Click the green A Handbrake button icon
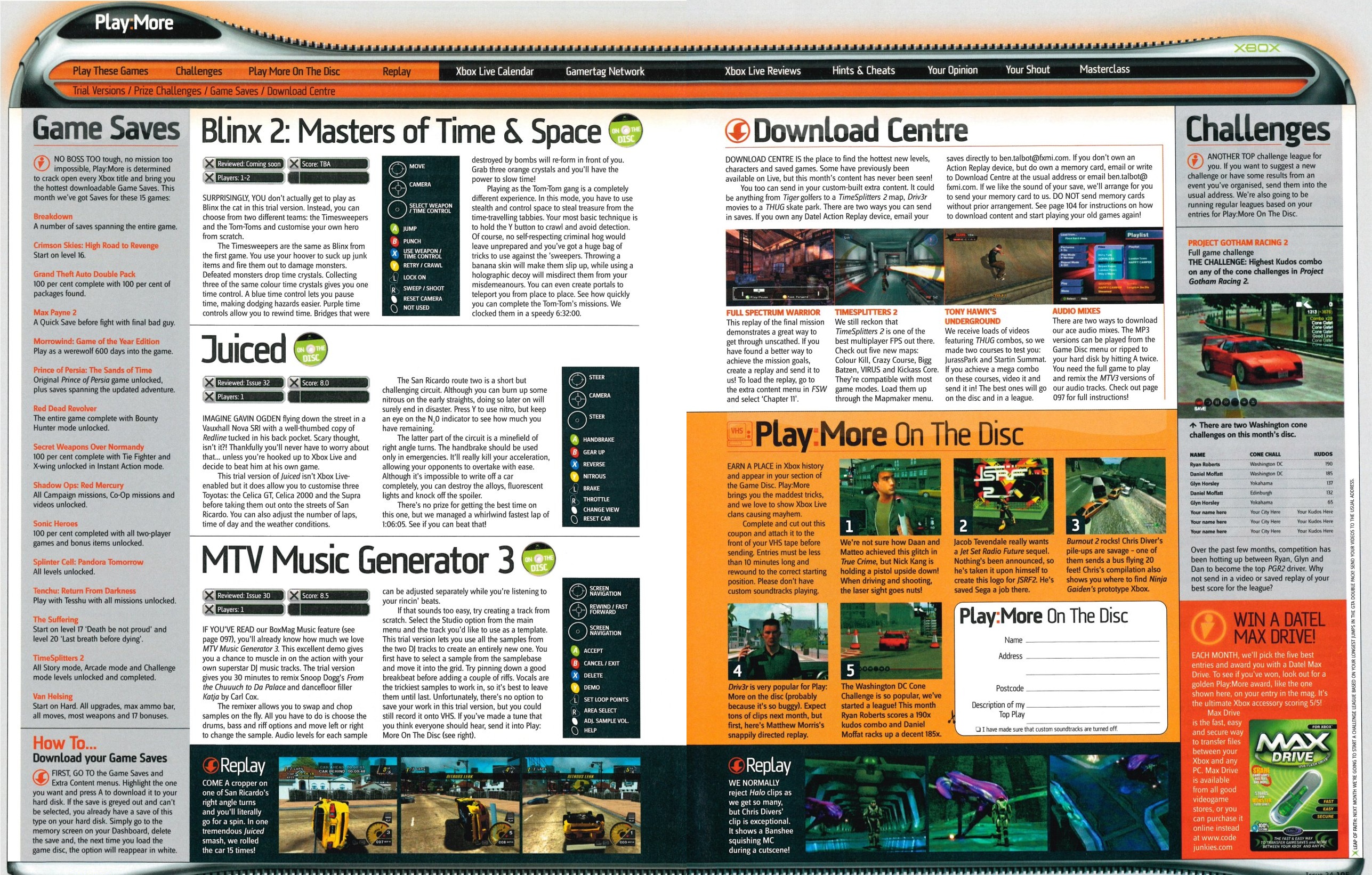The height and width of the screenshot is (875, 1372). [x=574, y=440]
